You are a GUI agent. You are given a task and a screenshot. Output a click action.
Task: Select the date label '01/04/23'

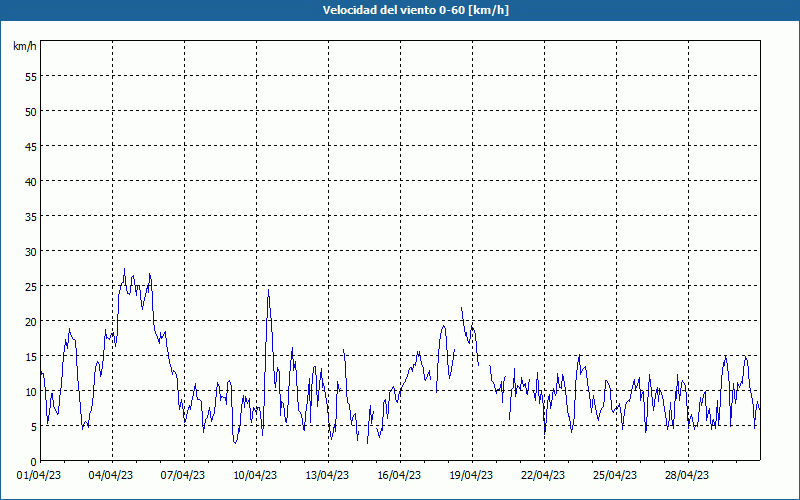39,475
